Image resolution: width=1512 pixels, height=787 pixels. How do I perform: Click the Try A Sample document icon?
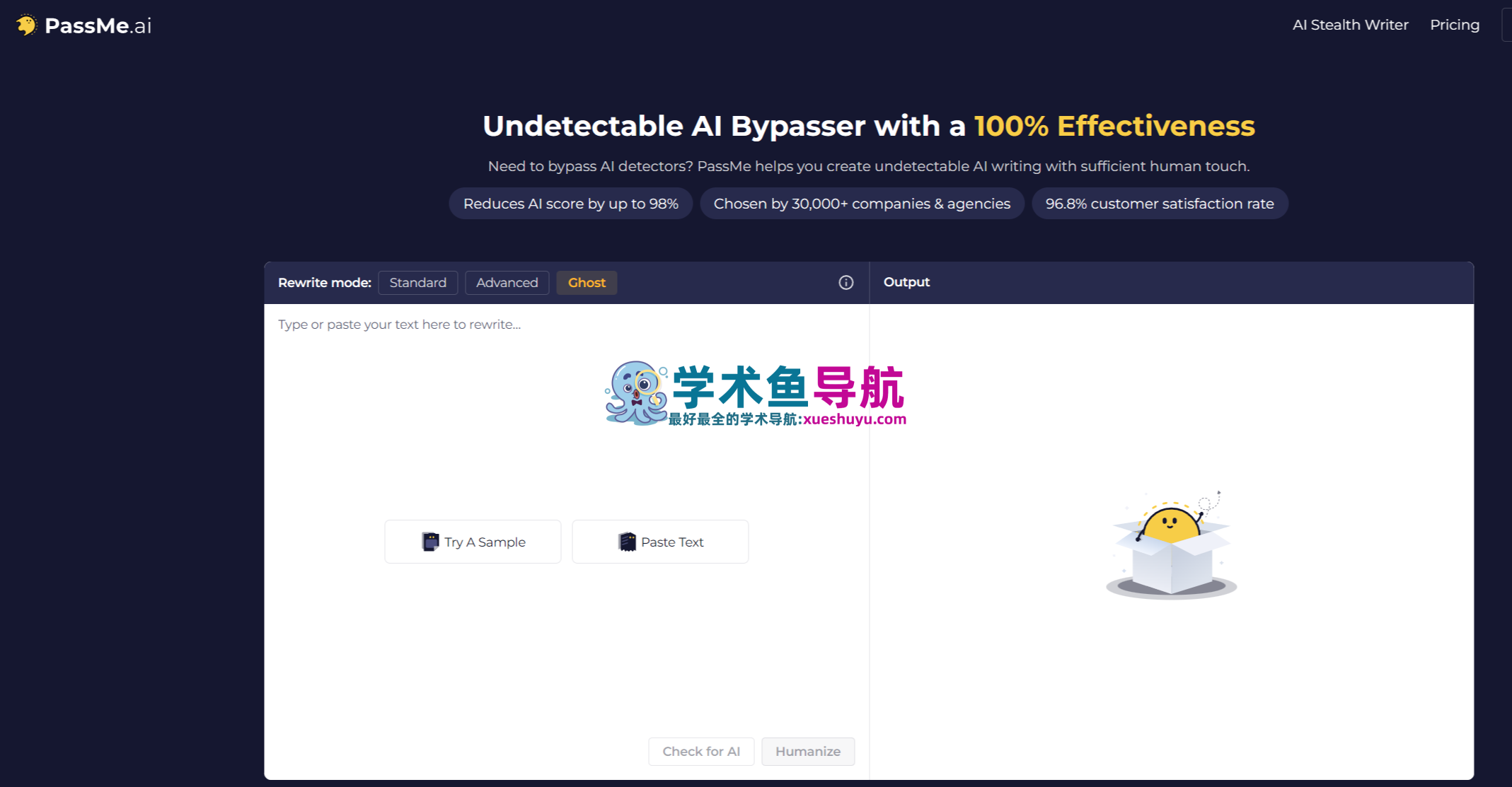click(x=430, y=542)
